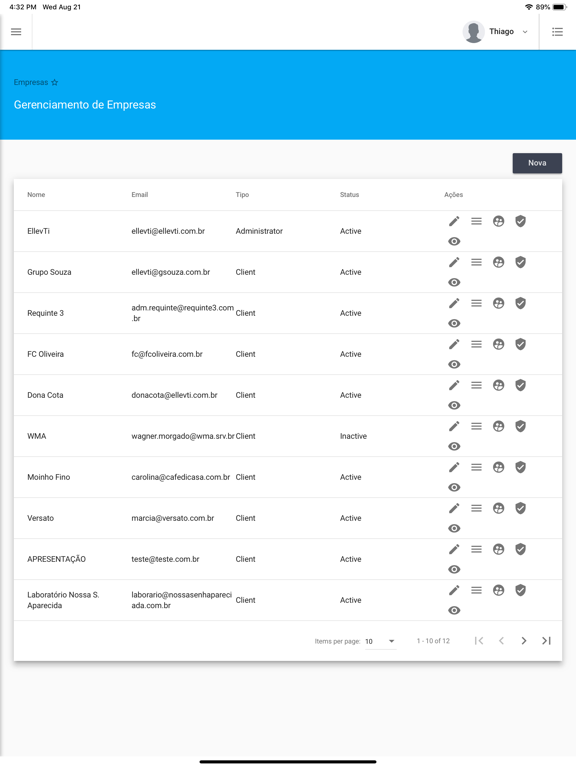Open the lines icon for Versato
This screenshot has height=768, width=576.
[x=476, y=508]
